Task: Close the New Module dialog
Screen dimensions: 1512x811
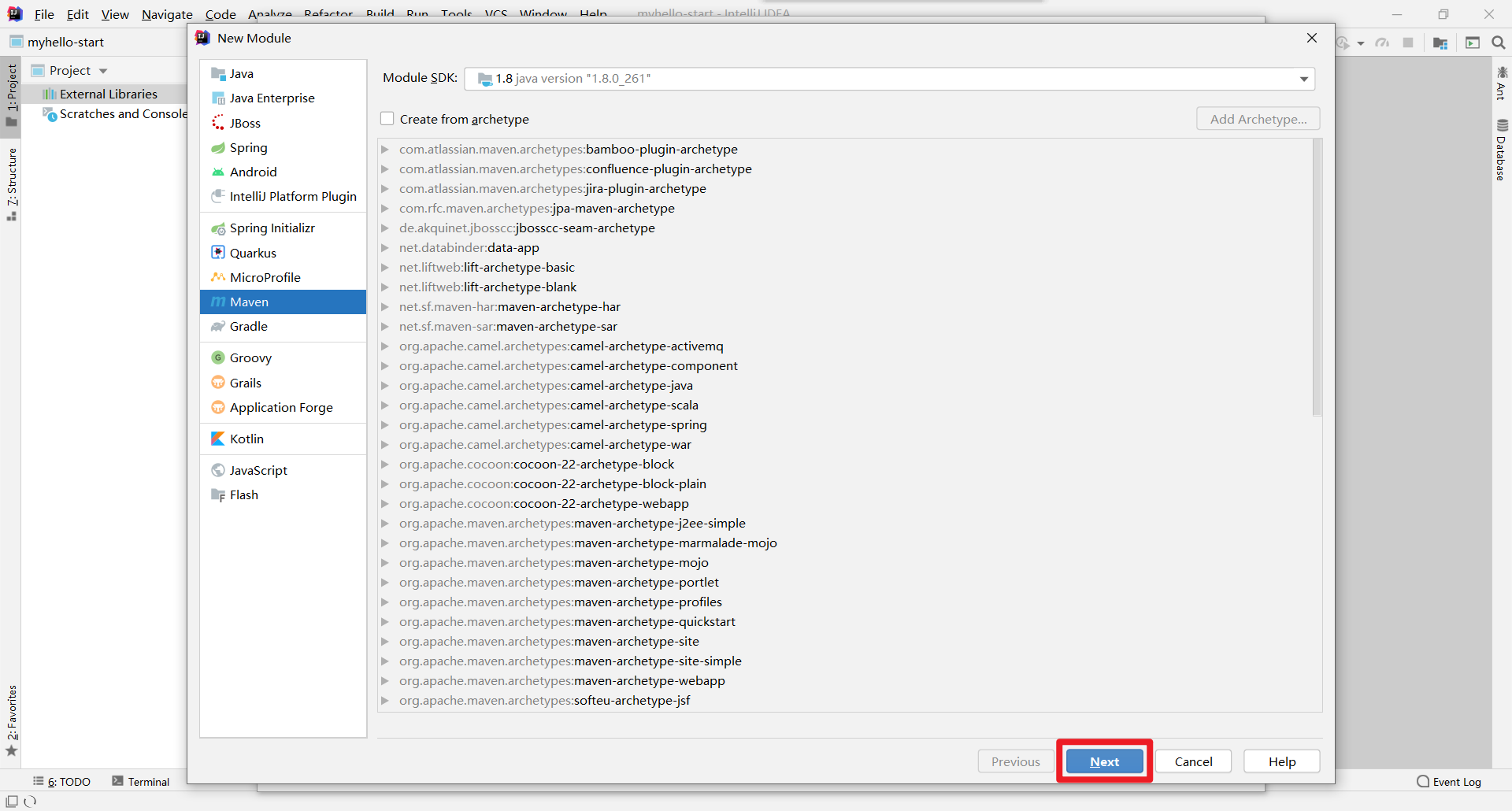Action: pos(1311,38)
